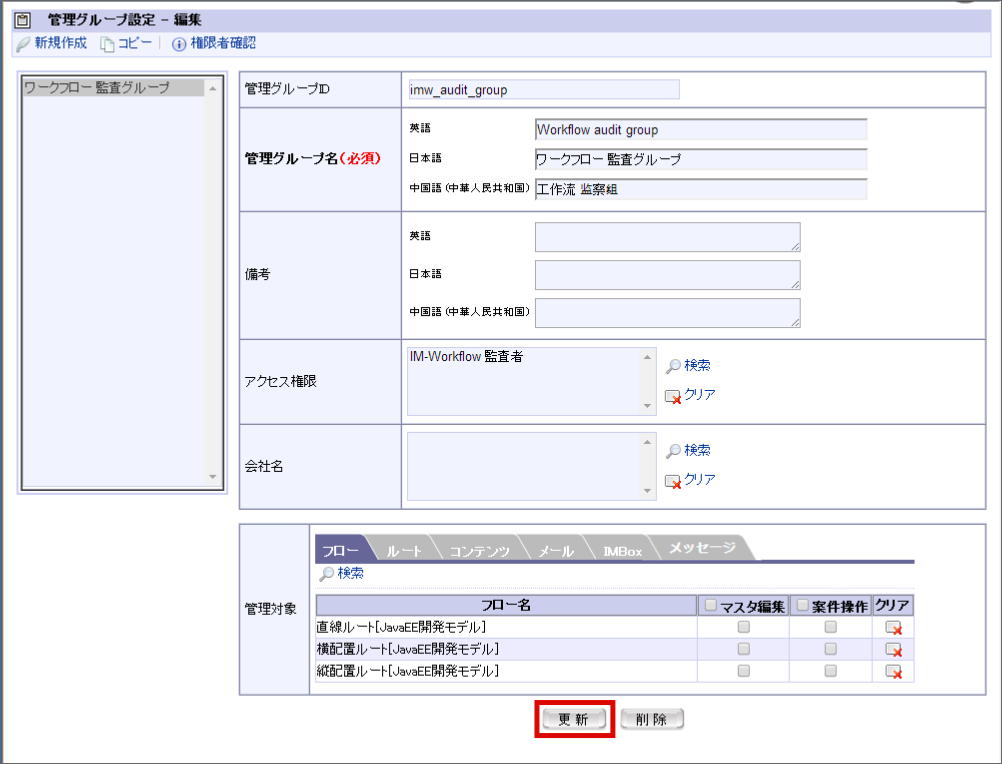Screen dimensions: 1002x764
Task: Click the 備考 English text area
Action: (668, 237)
